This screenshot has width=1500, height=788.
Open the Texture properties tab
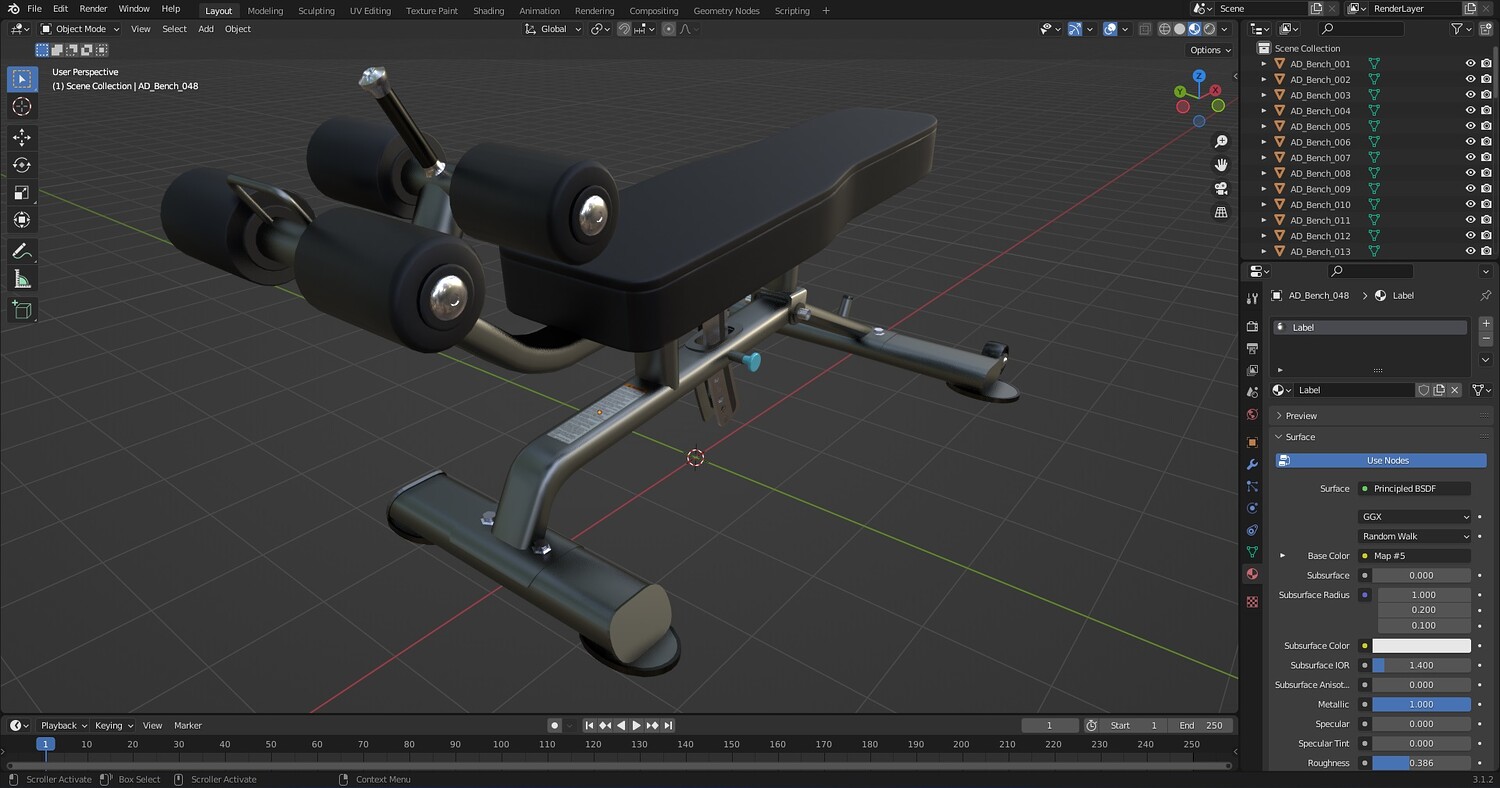pos(1252,602)
